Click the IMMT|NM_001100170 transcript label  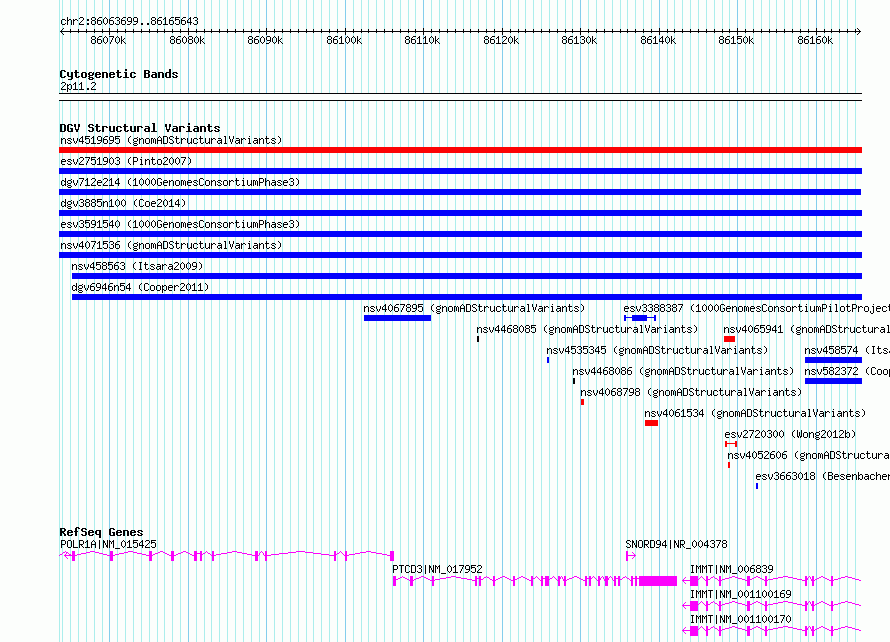click(x=740, y=619)
